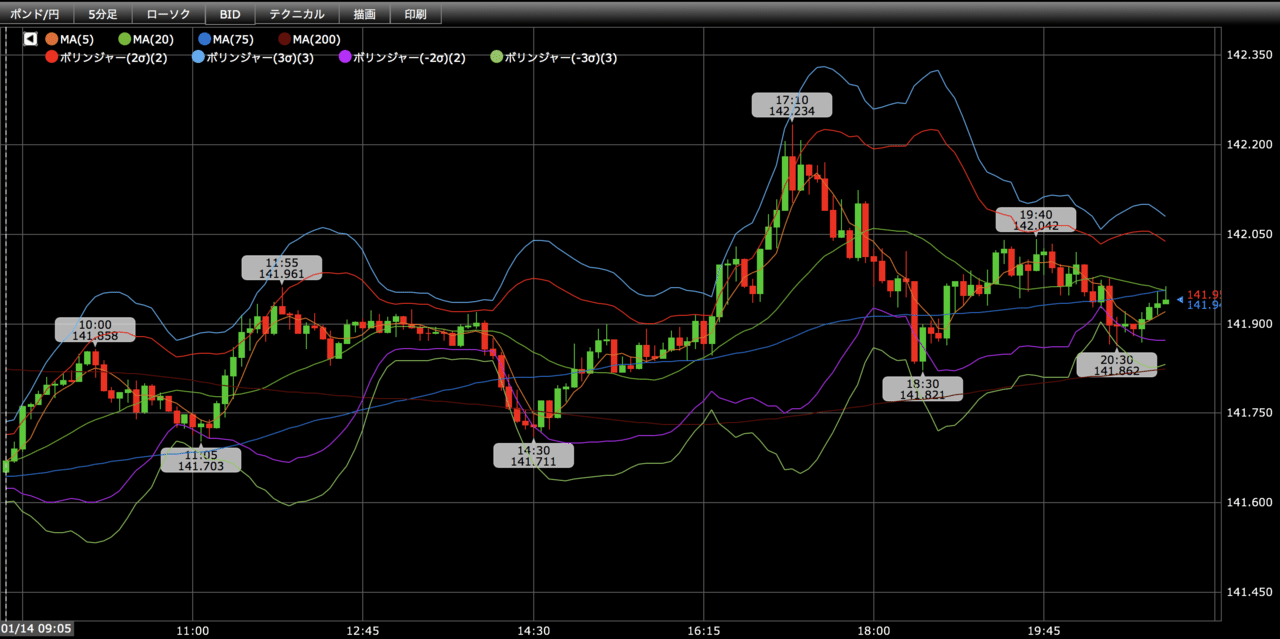Open the ポンド/円 currency pair dropdown
The height and width of the screenshot is (639, 1280).
coord(38,14)
